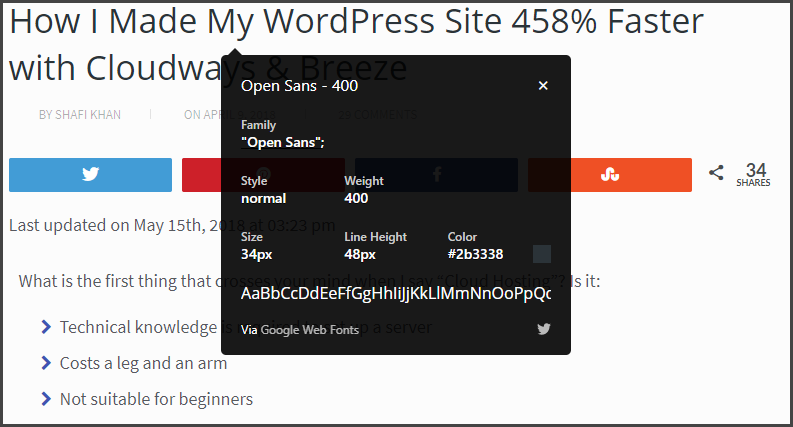The width and height of the screenshot is (793, 427).
Task: Click the popup title Open Sans - 400
Action: click(x=299, y=86)
